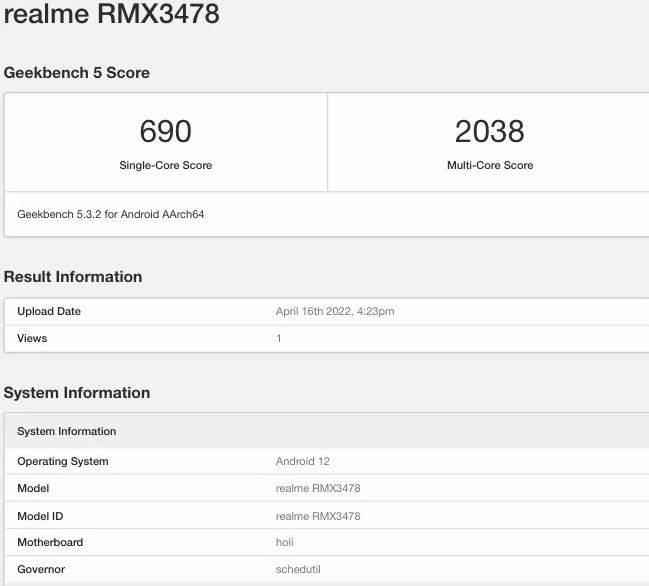Click the System Information table header row
Viewport: 649px width, 586px height.
(x=327, y=431)
